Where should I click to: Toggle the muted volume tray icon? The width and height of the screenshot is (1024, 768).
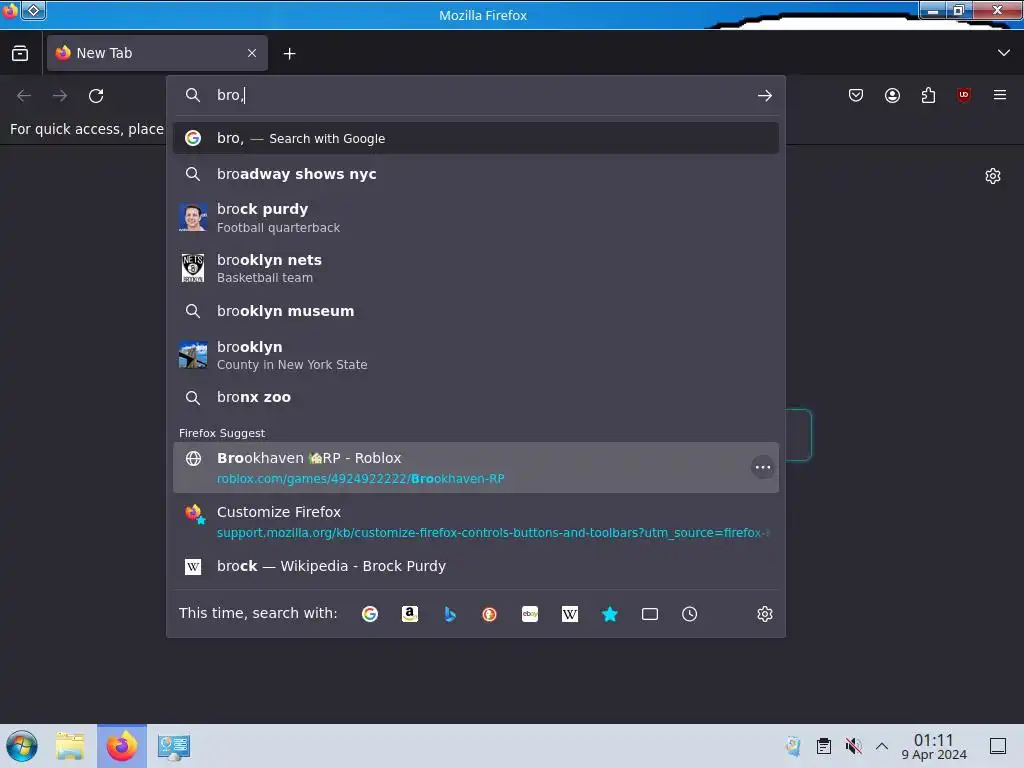point(853,745)
